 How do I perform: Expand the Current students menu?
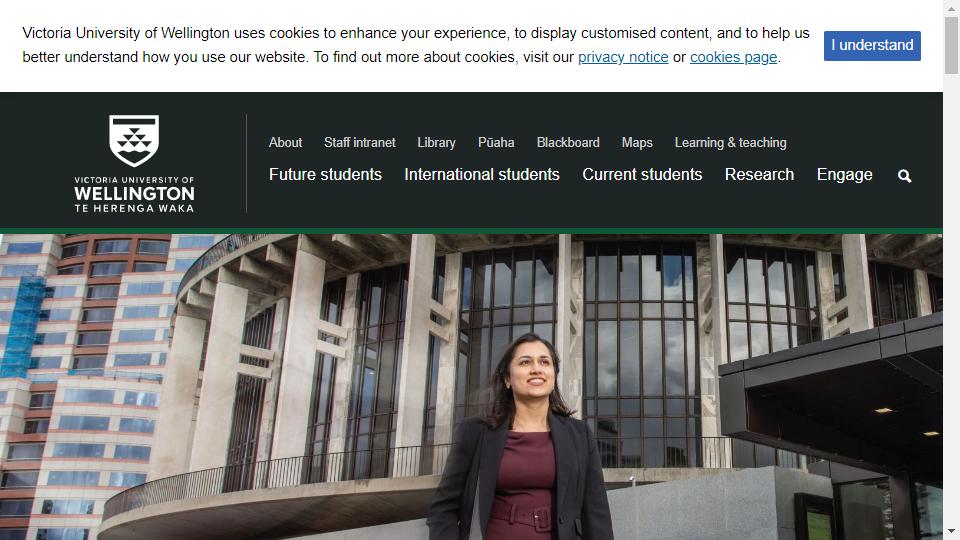(x=642, y=174)
